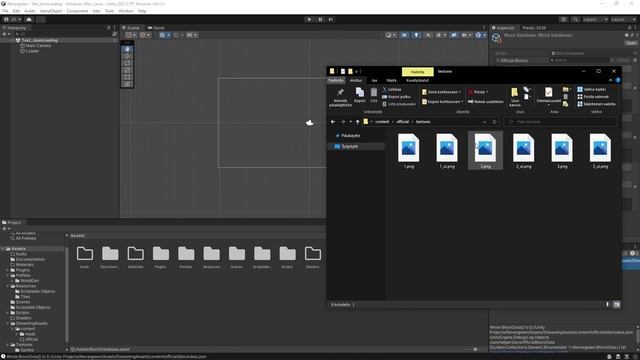
Task: Lock the Inspector panel
Action: pos(629,28)
